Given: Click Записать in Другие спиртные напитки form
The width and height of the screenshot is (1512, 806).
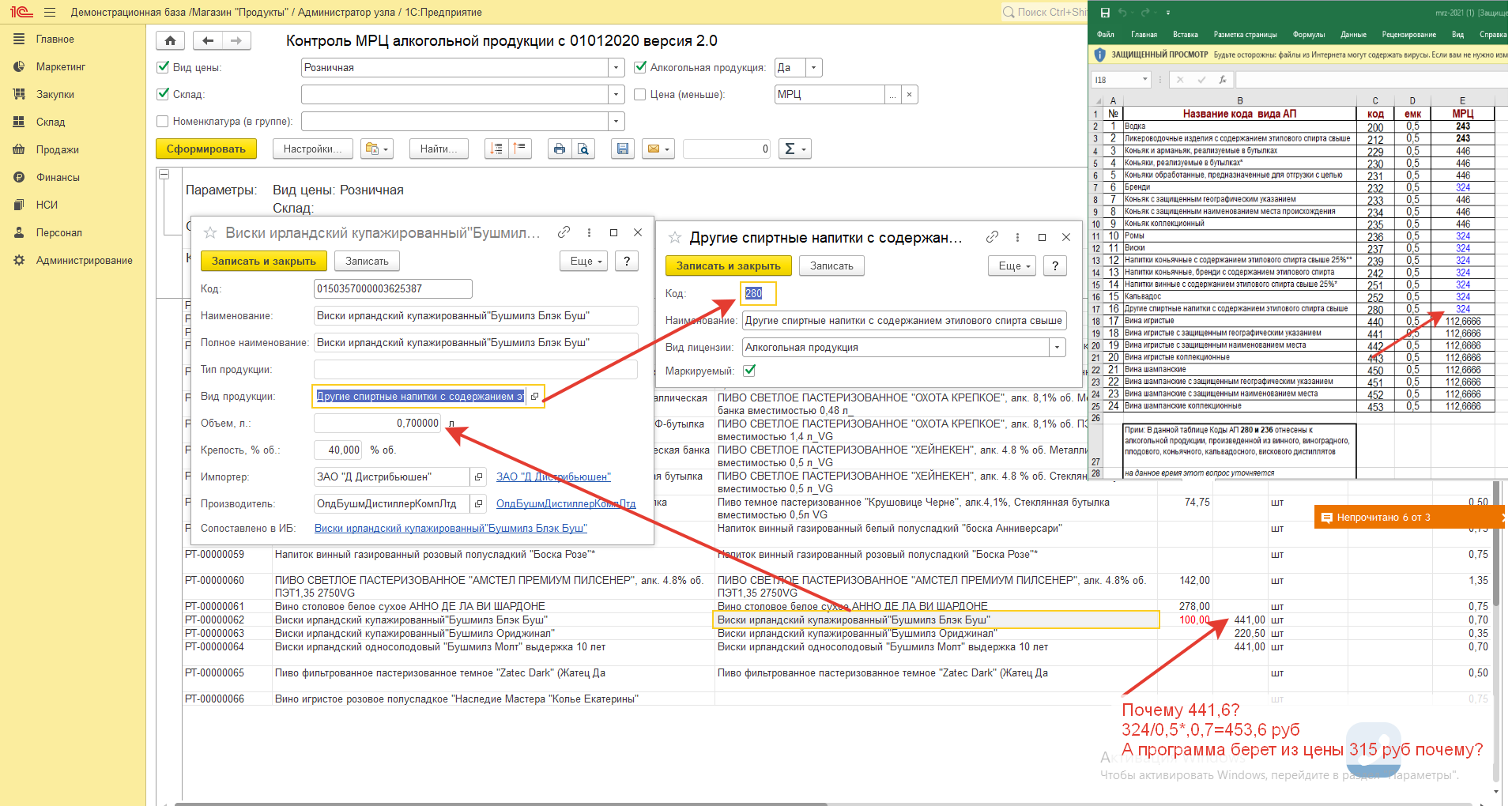Looking at the screenshot, I should [x=831, y=266].
